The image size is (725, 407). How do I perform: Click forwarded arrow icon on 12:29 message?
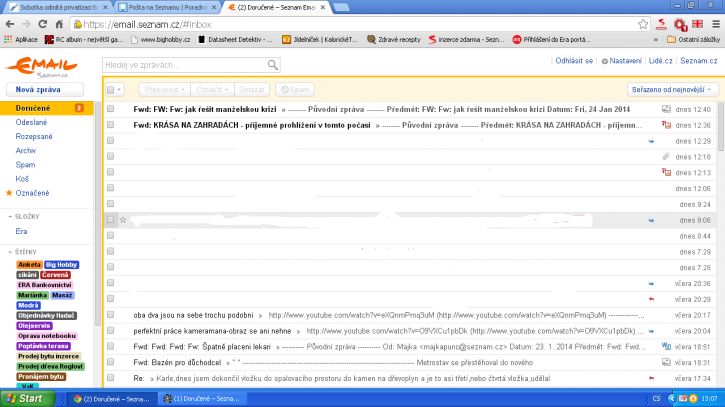click(x=651, y=141)
